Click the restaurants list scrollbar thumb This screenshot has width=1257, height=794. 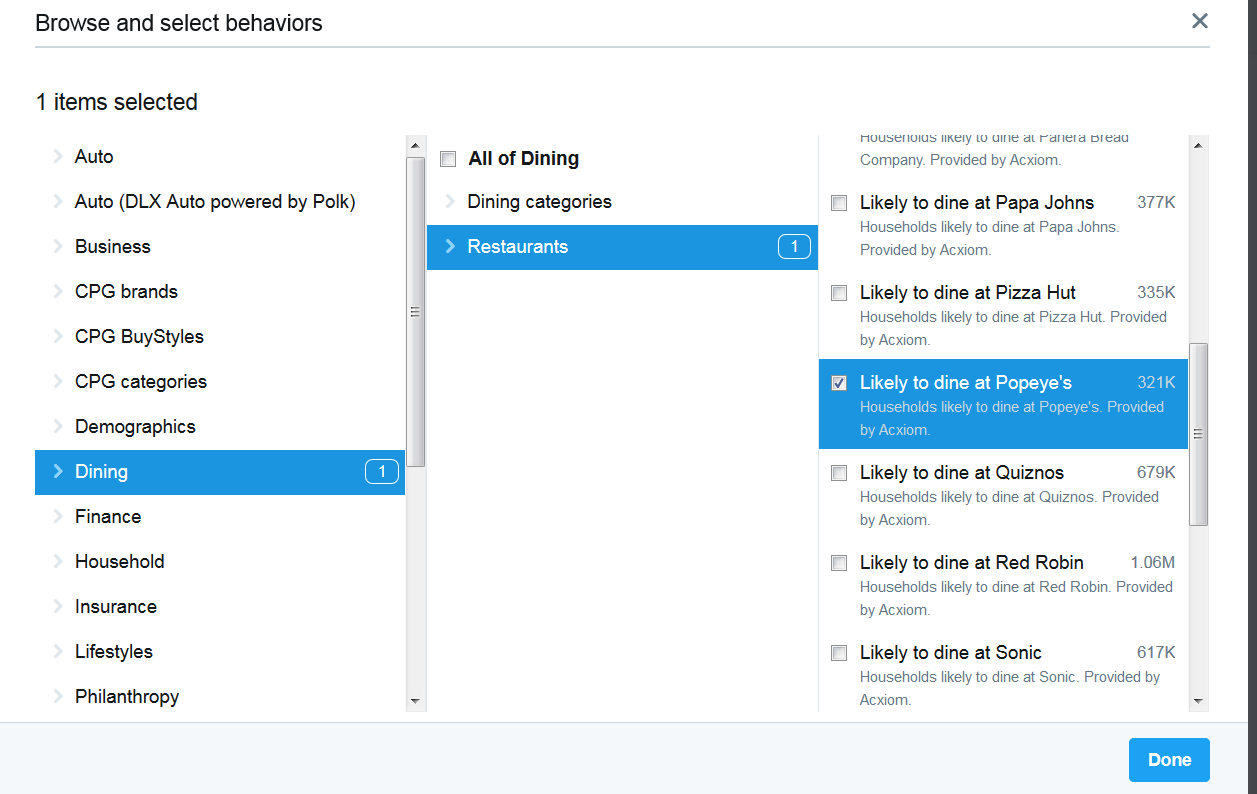(1198, 434)
